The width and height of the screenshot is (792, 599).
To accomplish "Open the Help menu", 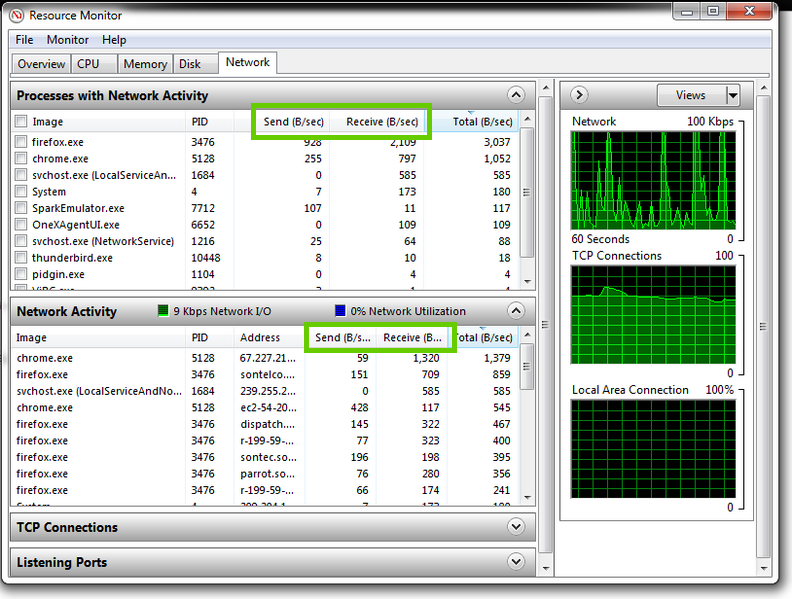I will (x=114, y=39).
